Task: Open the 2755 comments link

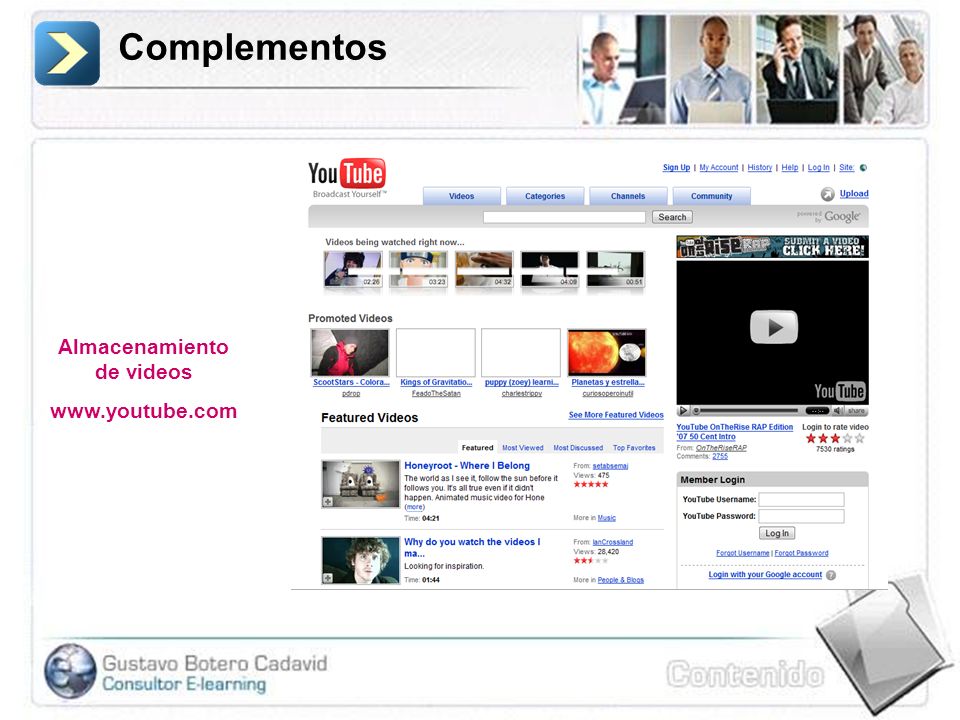Action: click(720, 456)
